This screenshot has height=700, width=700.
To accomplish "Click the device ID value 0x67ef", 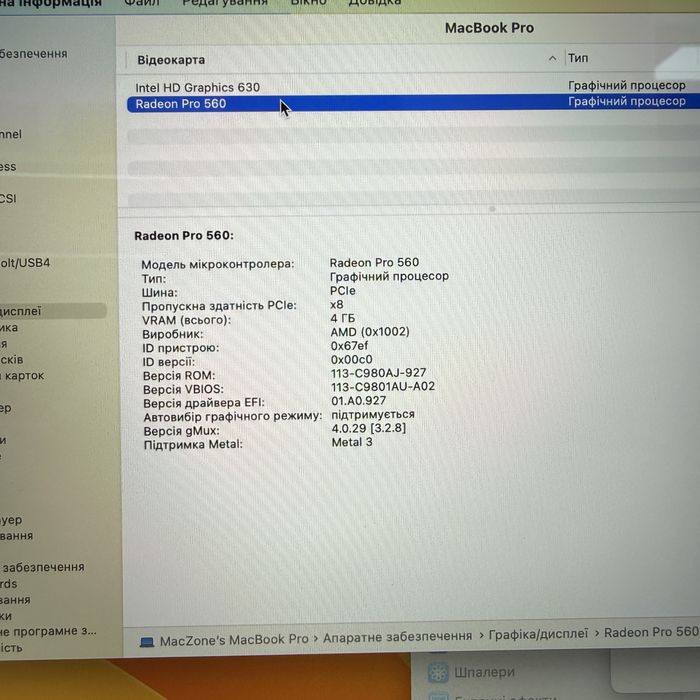I will coord(349,346).
